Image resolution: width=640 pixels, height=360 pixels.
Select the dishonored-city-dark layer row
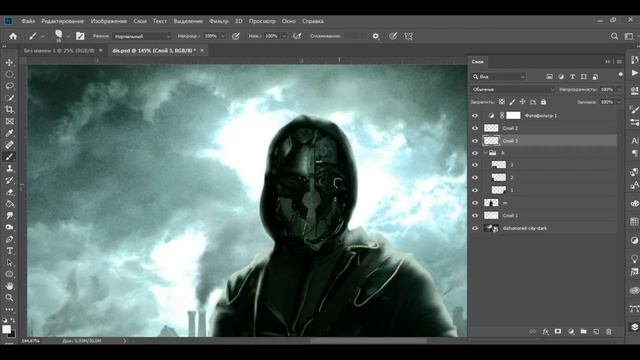[x=549, y=228]
